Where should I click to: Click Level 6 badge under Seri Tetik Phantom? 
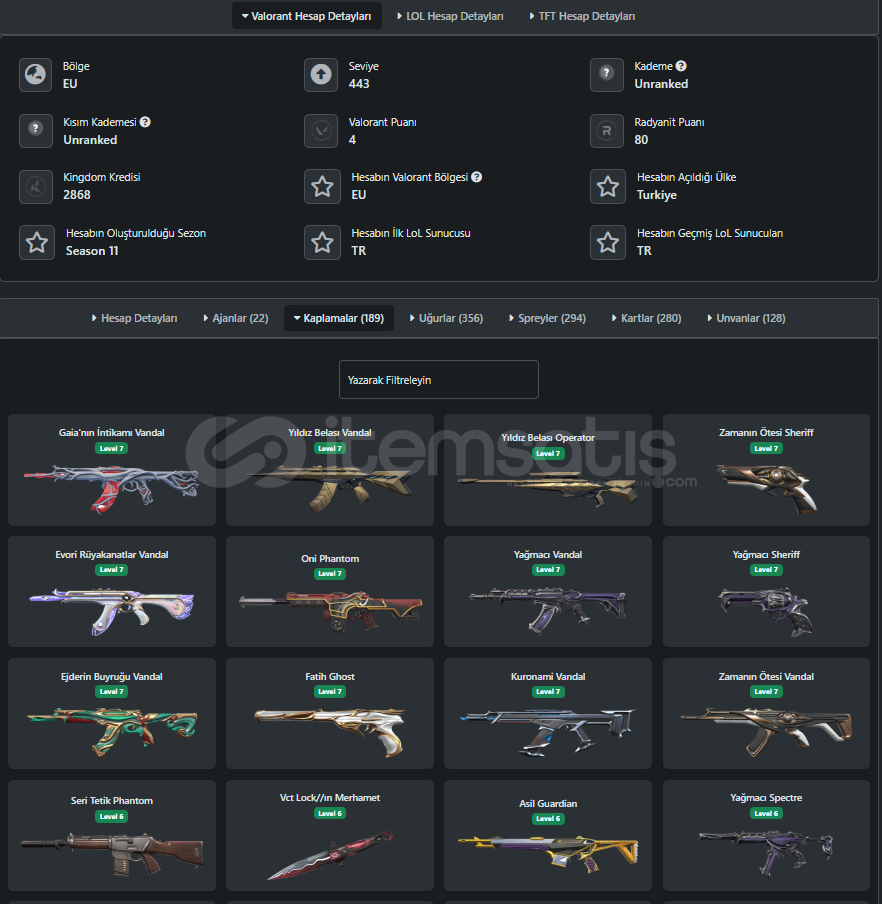pos(111,816)
